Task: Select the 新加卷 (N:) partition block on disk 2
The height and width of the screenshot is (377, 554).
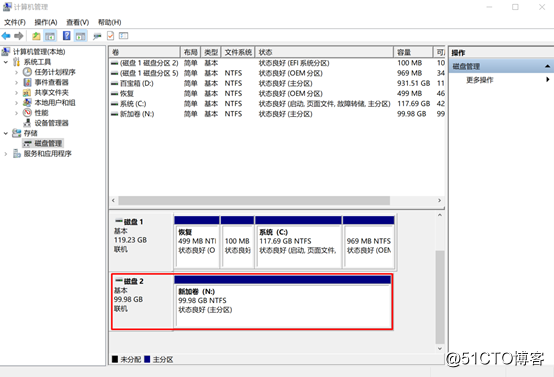Action: [283, 302]
